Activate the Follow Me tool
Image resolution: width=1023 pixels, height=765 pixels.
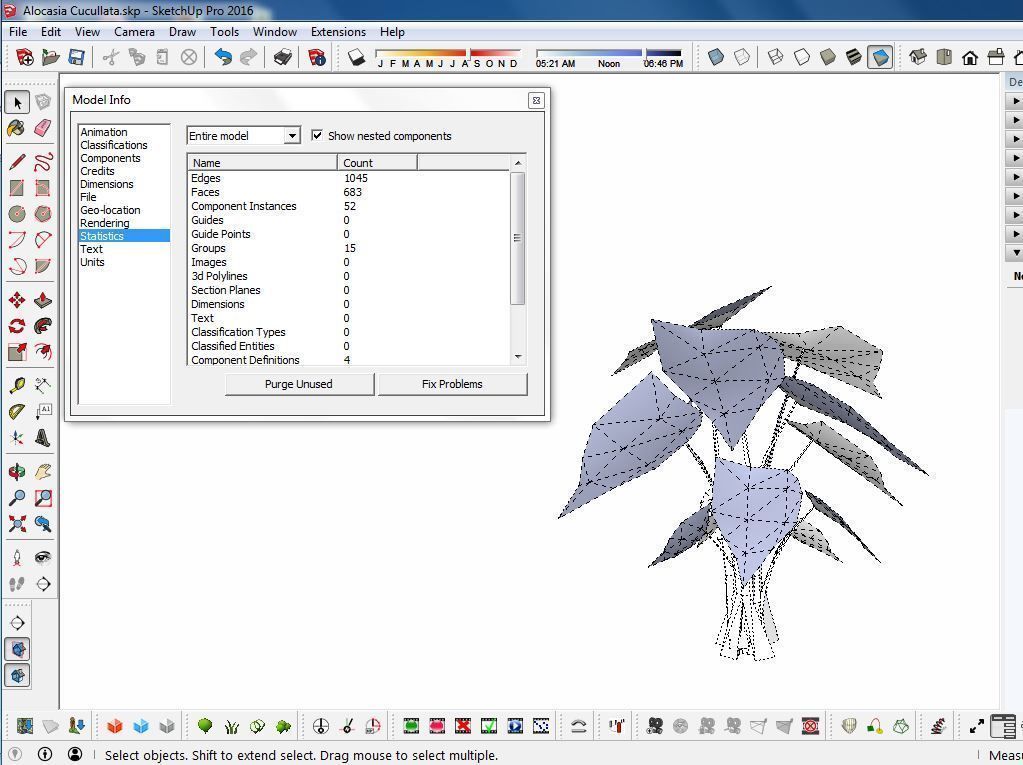(x=43, y=326)
